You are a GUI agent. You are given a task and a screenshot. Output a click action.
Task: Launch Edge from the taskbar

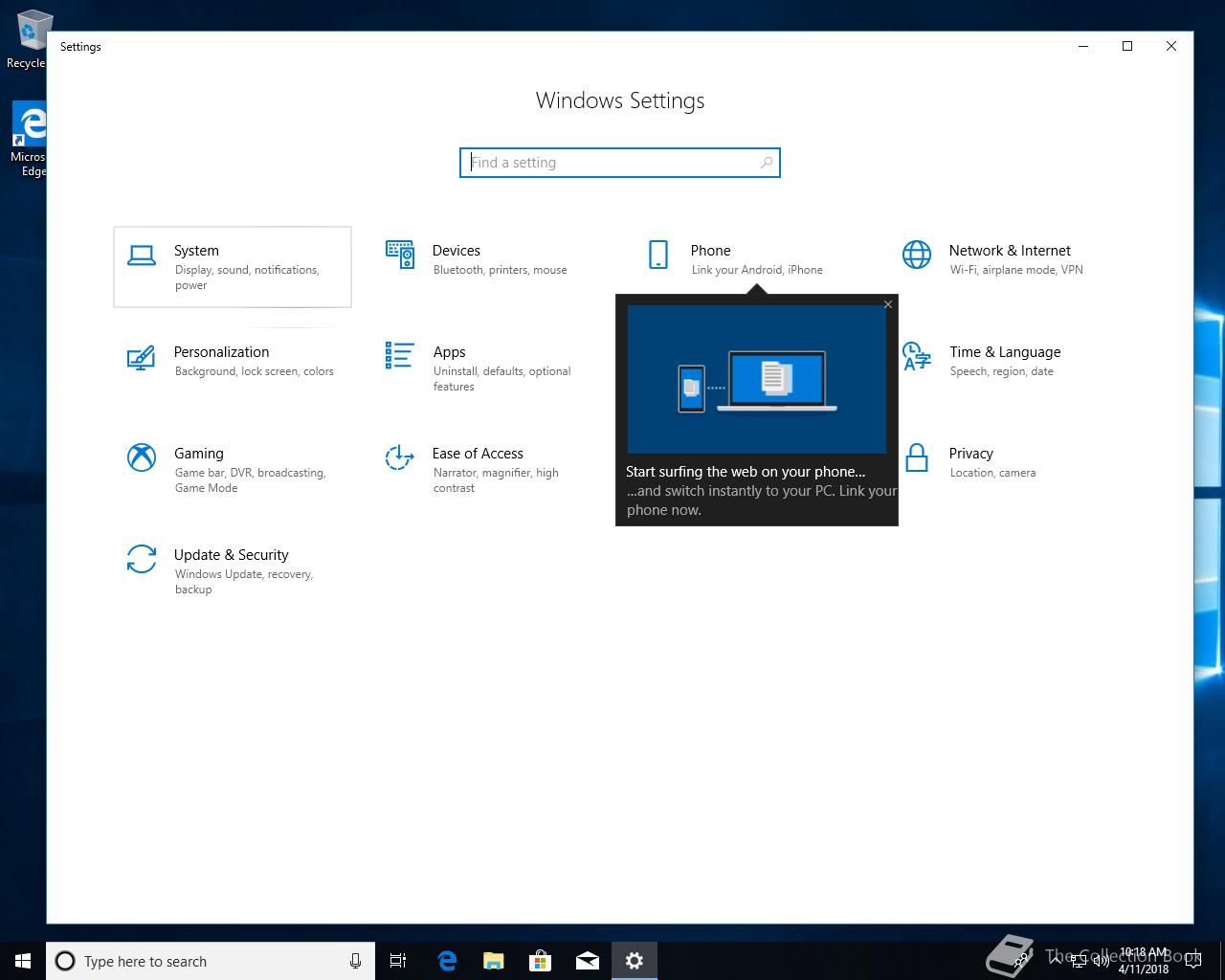(x=446, y=961)
